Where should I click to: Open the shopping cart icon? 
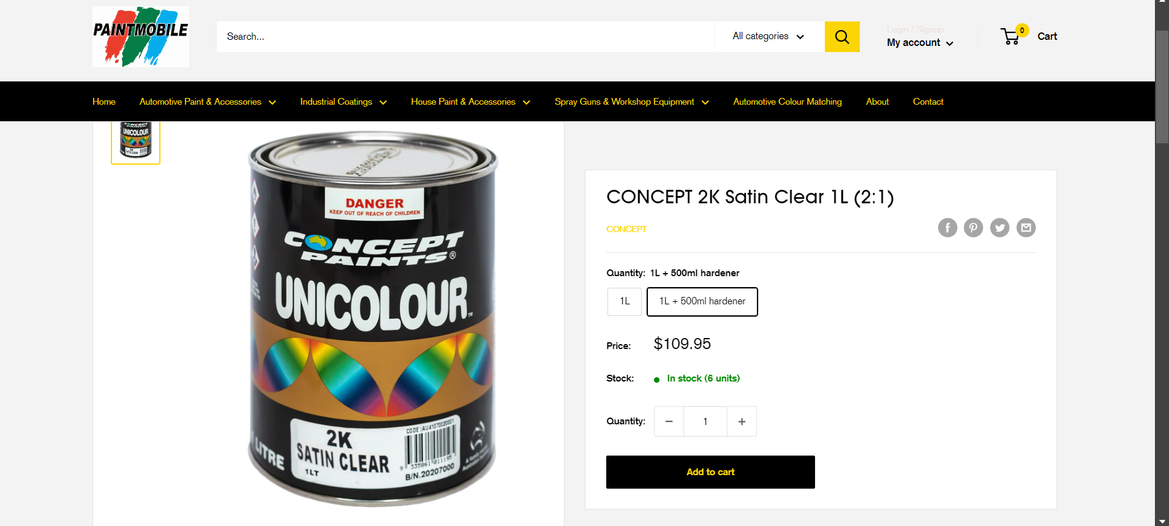click(1012, 36)
